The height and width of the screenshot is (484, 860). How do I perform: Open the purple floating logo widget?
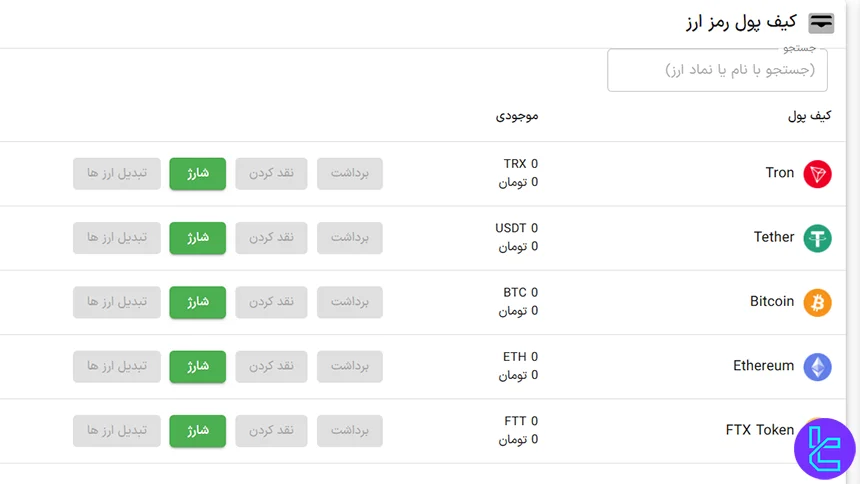tap(825, 448)
